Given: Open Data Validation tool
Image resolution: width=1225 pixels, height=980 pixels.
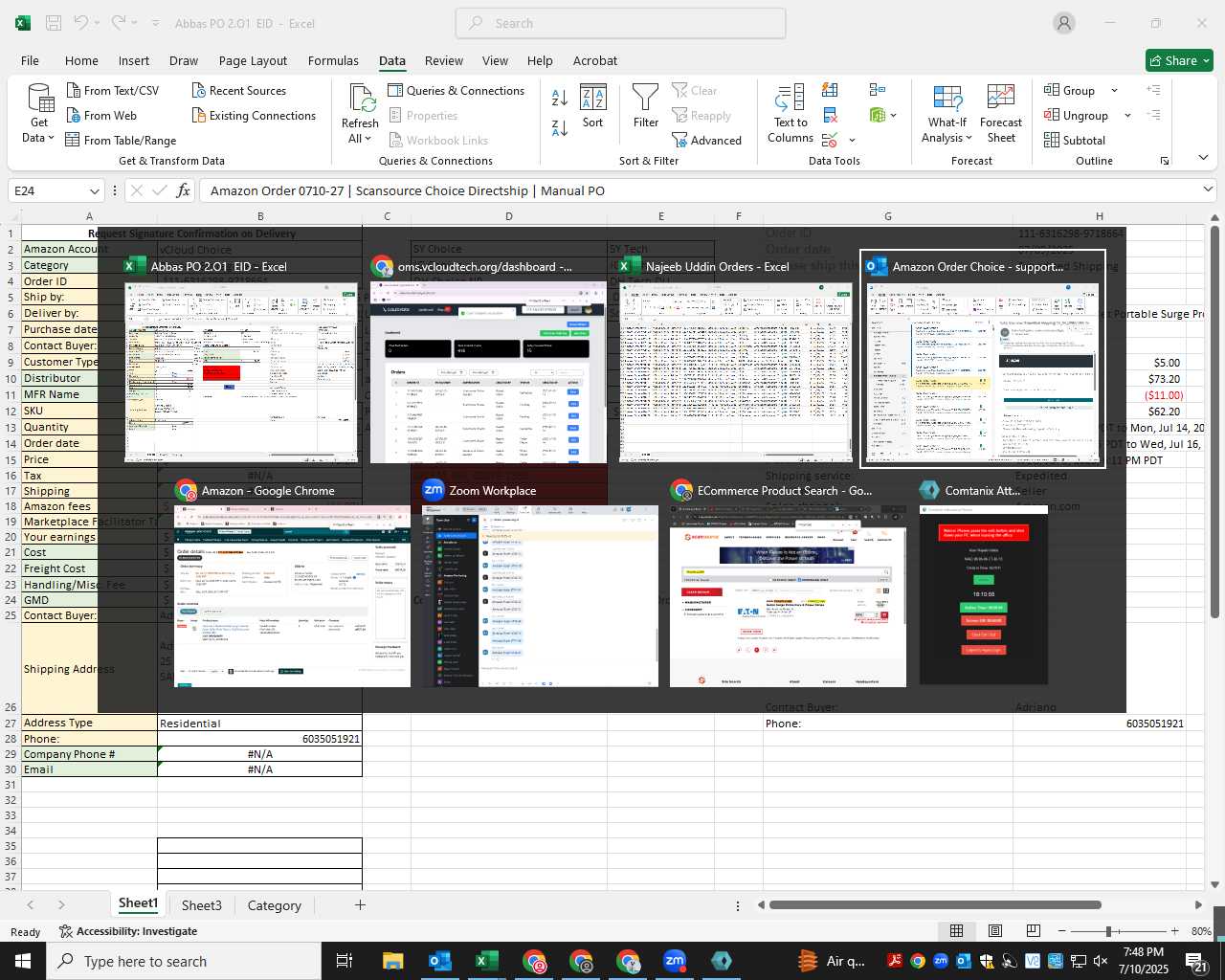Looking at the screenshot, I should tap(830, 140).
